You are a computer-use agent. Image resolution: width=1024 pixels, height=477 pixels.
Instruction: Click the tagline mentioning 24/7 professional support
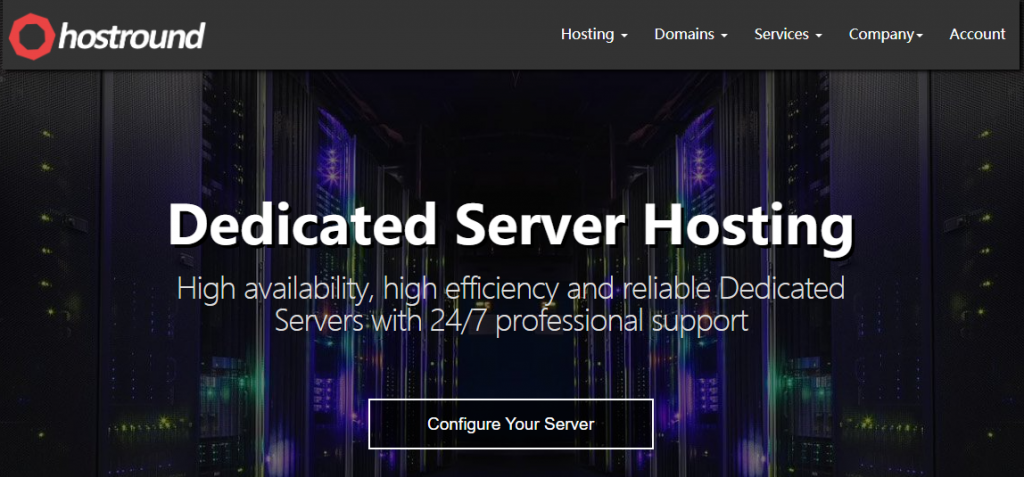click(511, 305)
